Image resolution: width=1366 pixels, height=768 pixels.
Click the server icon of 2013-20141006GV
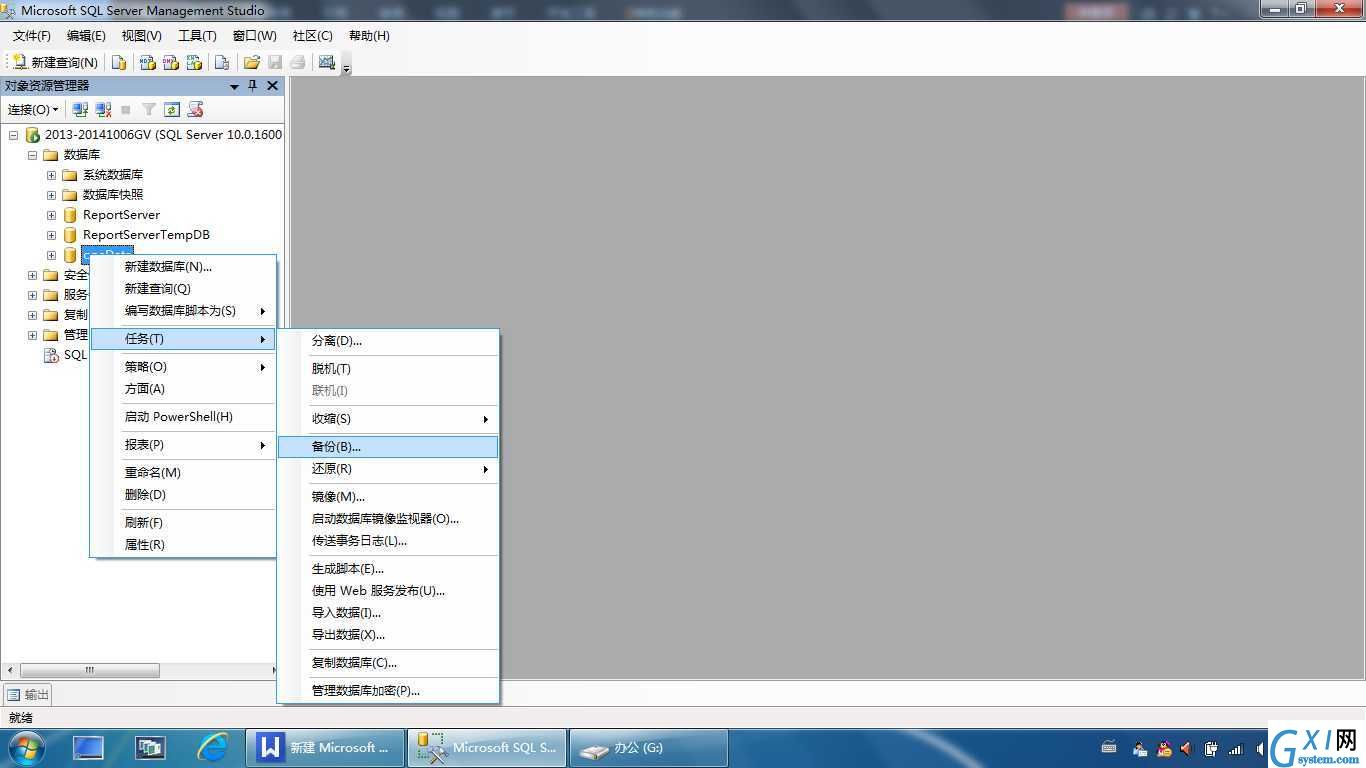[x=32, y=135]
